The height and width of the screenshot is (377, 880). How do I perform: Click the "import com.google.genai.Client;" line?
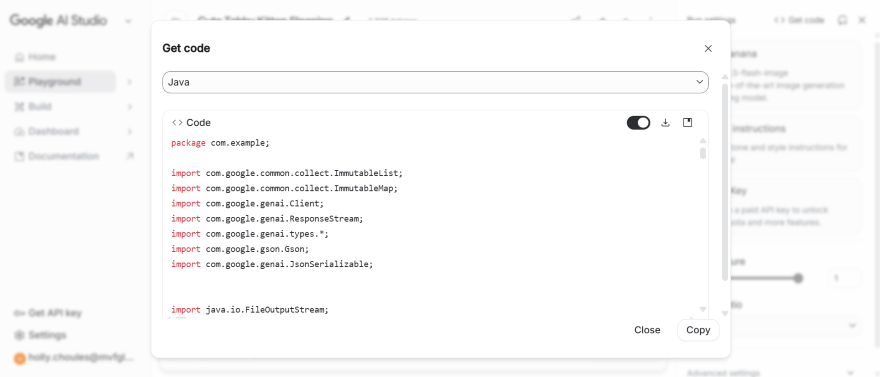coord(248,204)
